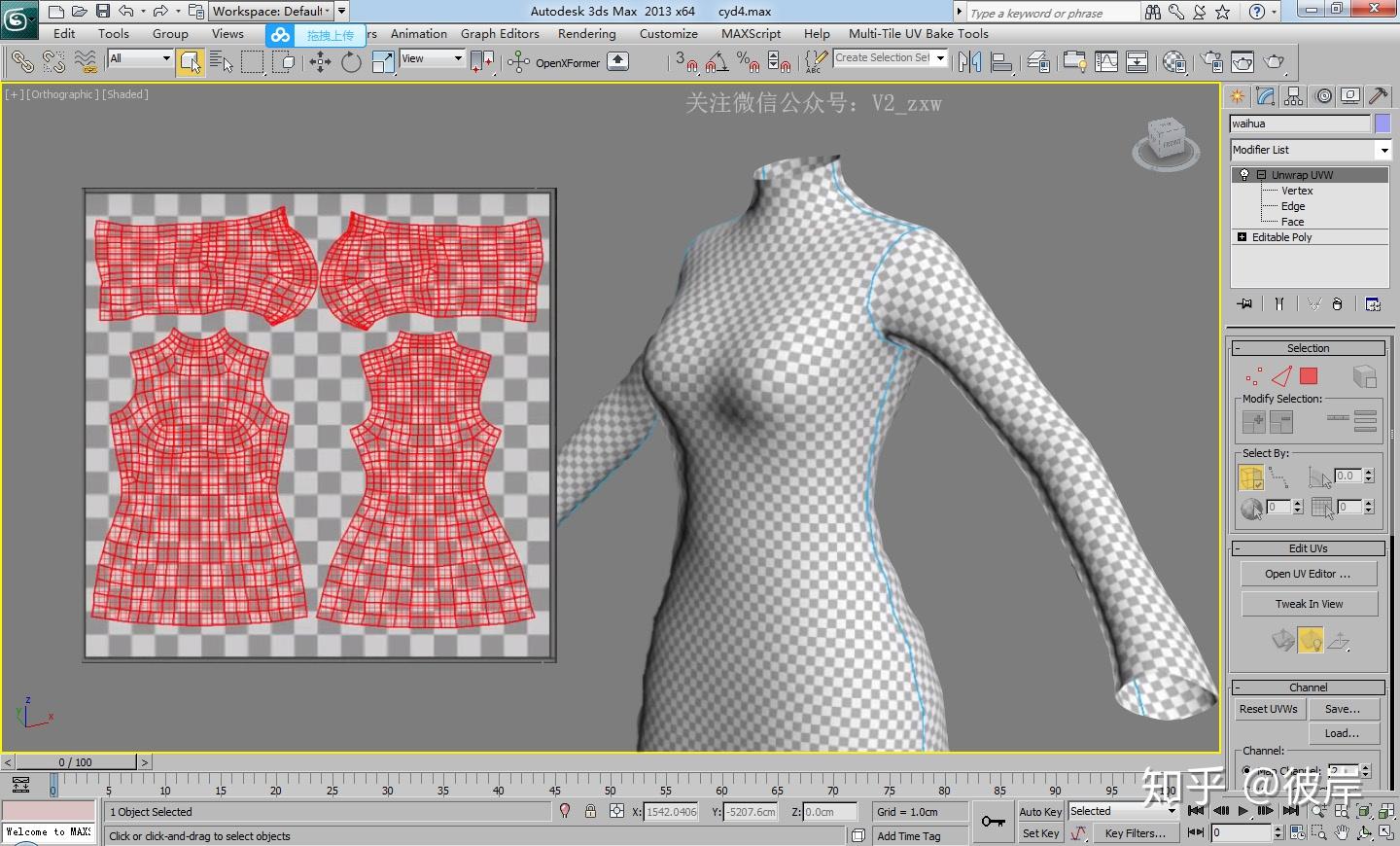Screen dimensions: 1400x846
Task: Open the Hierarchy command panel tab
Action: 1293,96
